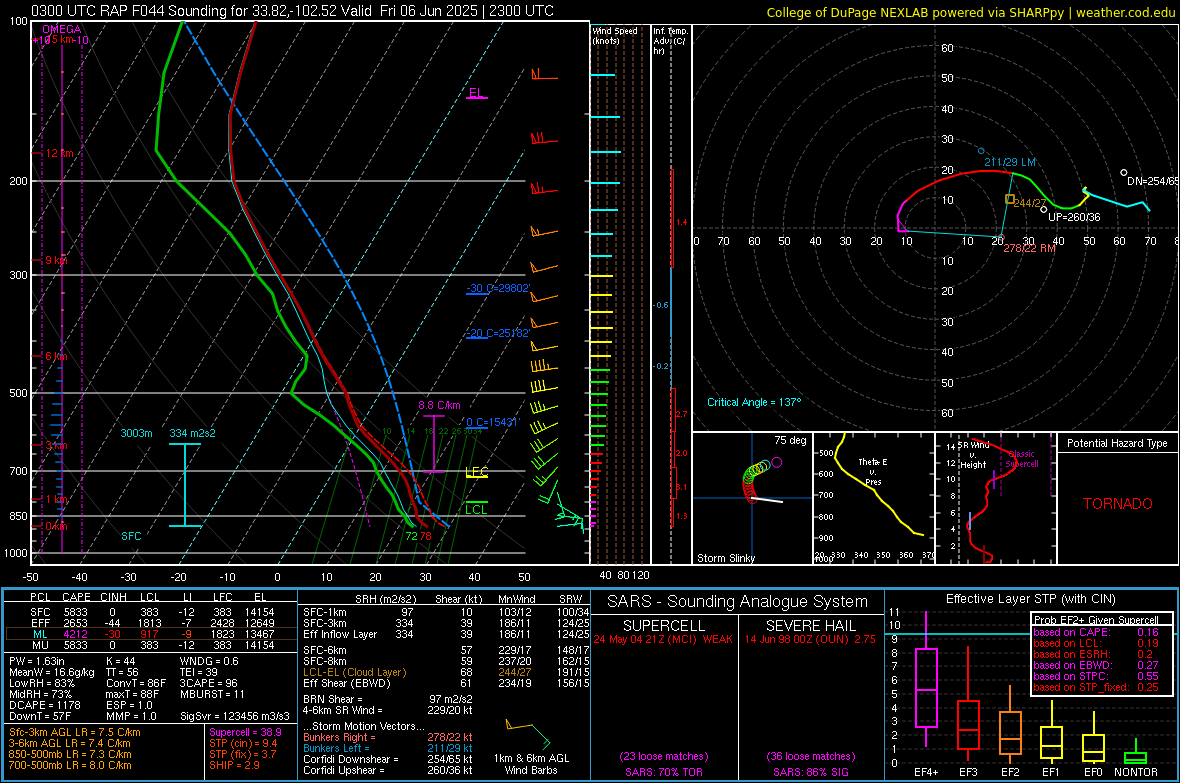Click the 'DN=254/65' Corfidi vector label
Viewport: 1180px width, 783px height.
pos(1152,181)
